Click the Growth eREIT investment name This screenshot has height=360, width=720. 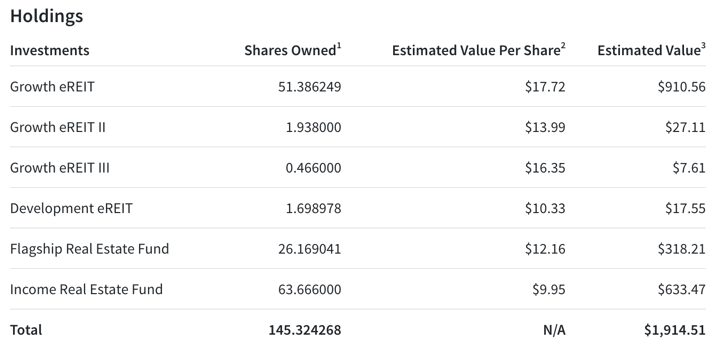[x=52, y=87]
